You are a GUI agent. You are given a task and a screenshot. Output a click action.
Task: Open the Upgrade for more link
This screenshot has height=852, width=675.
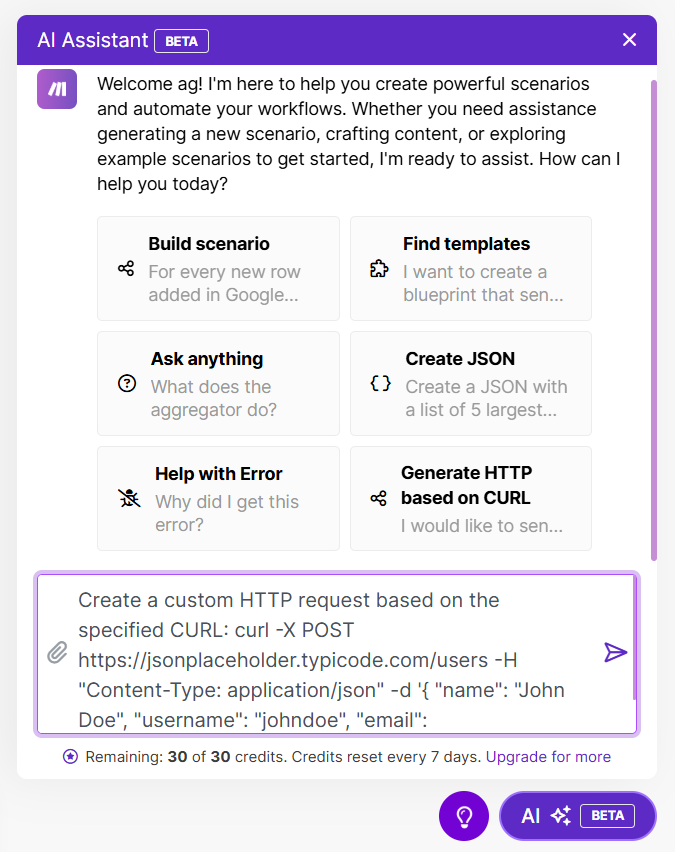coord(548,757)
